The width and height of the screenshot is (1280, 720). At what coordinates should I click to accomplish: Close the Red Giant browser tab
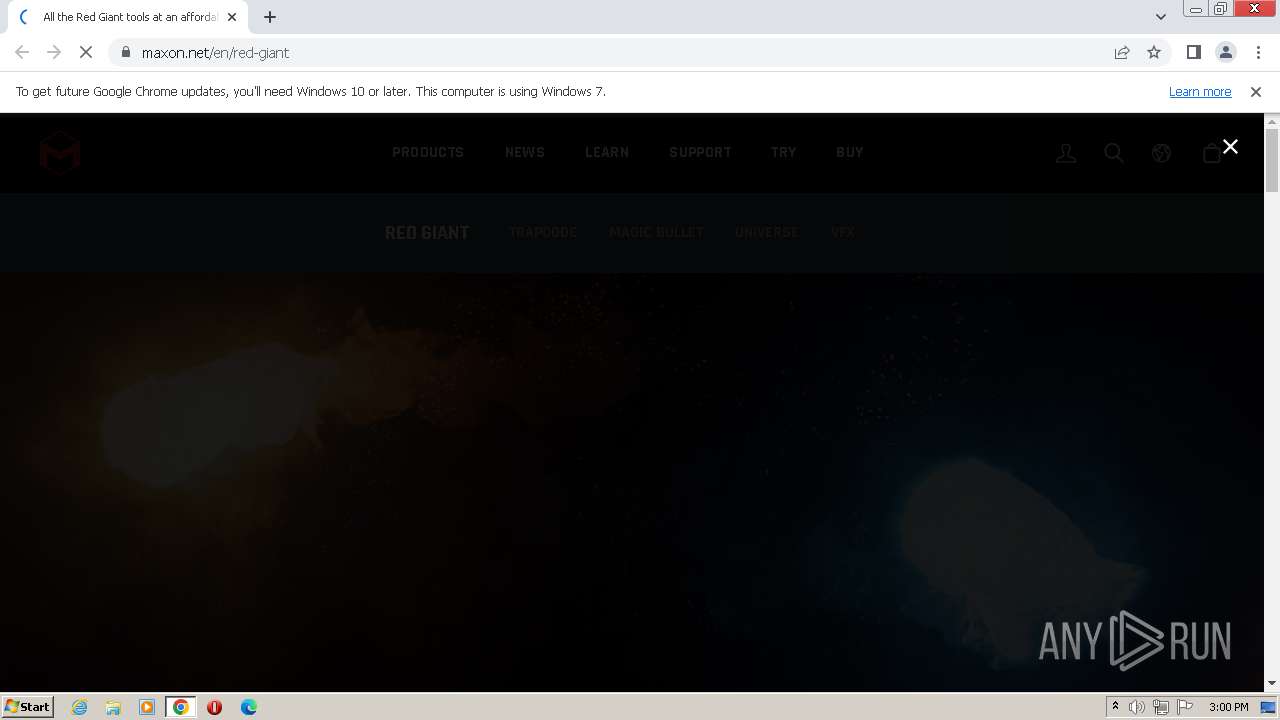click(232, 17)
